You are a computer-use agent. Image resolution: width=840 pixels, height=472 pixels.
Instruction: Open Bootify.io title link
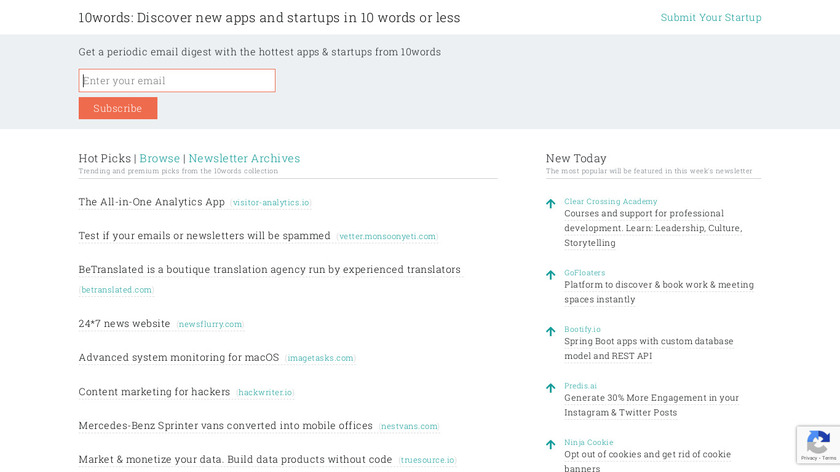(582, 329)
